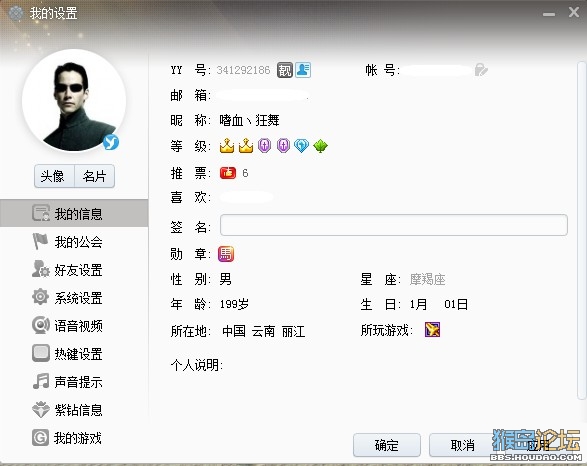The height and width of the screenshot is (466, 587).
Task: Click the birthday month 1月
Action: pos(418,304)
